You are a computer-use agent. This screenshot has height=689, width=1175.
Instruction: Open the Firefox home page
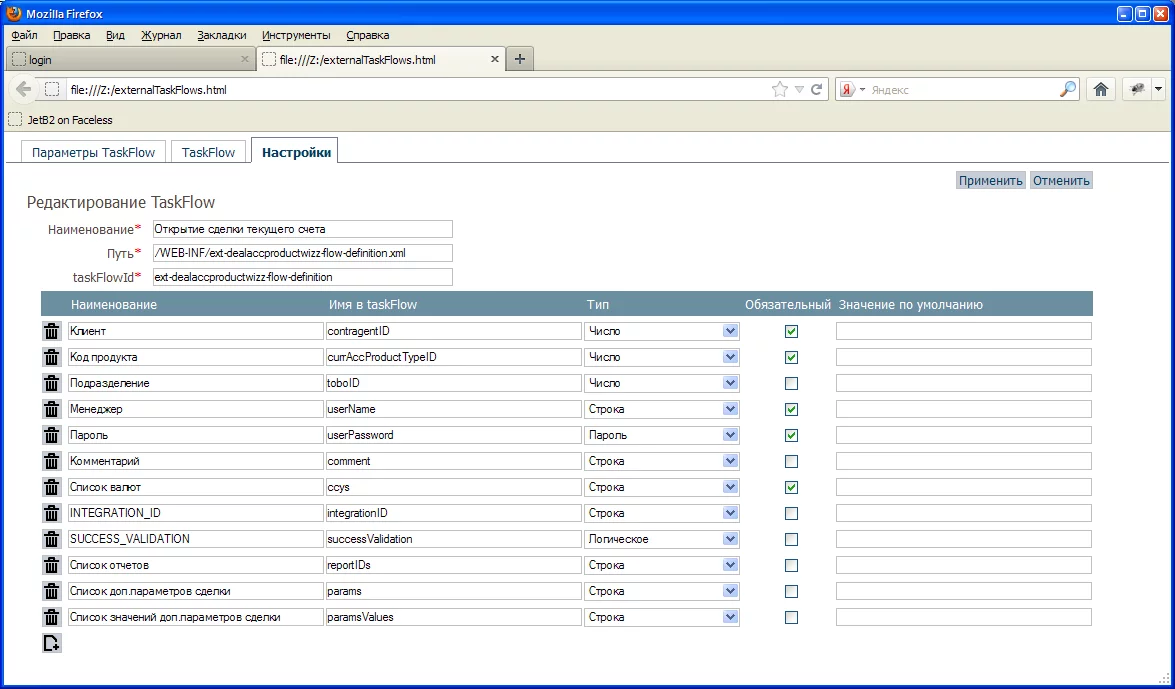click(x=1100, y=89)
